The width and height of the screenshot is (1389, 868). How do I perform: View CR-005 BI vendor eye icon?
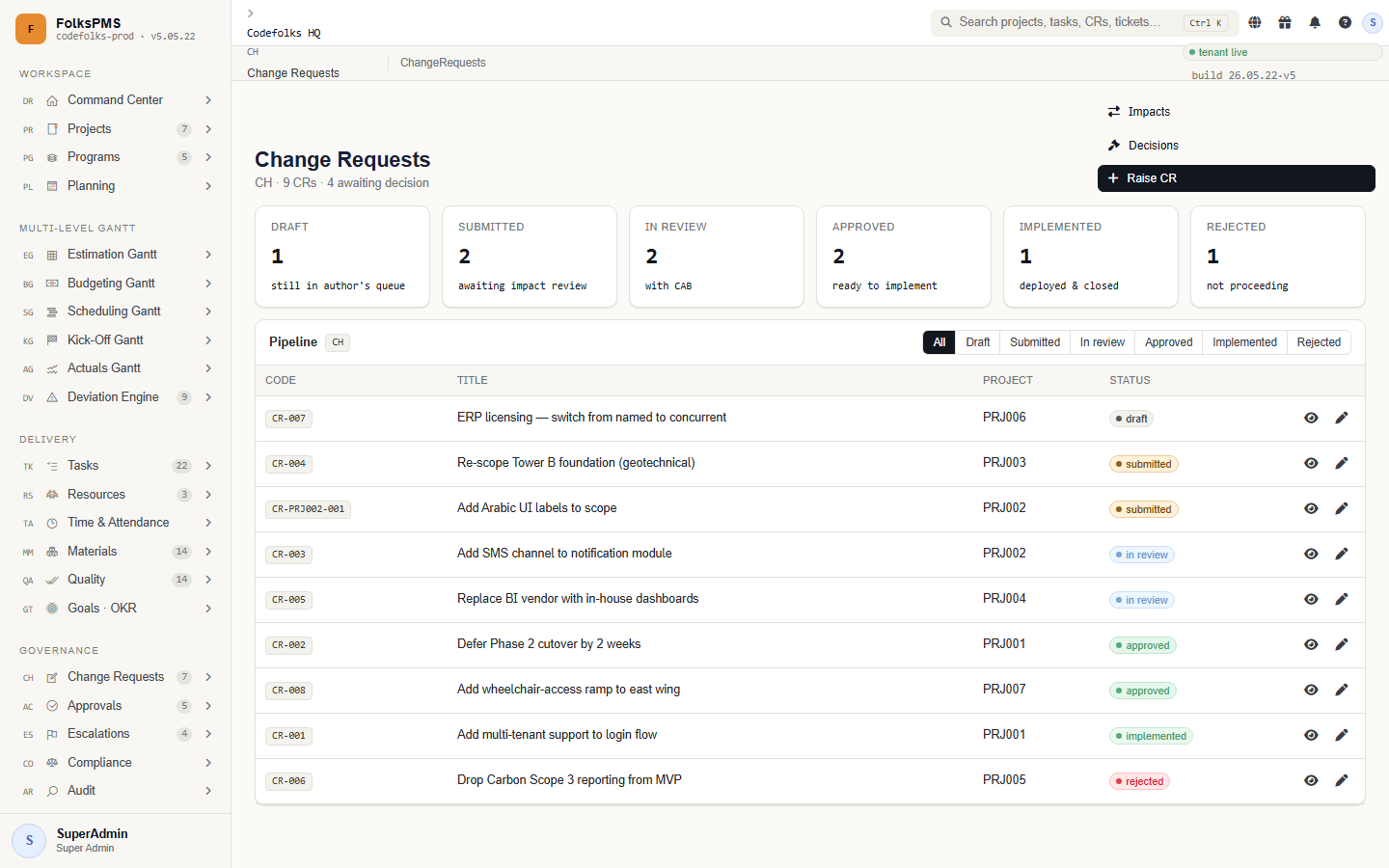tap(1311, 599)
